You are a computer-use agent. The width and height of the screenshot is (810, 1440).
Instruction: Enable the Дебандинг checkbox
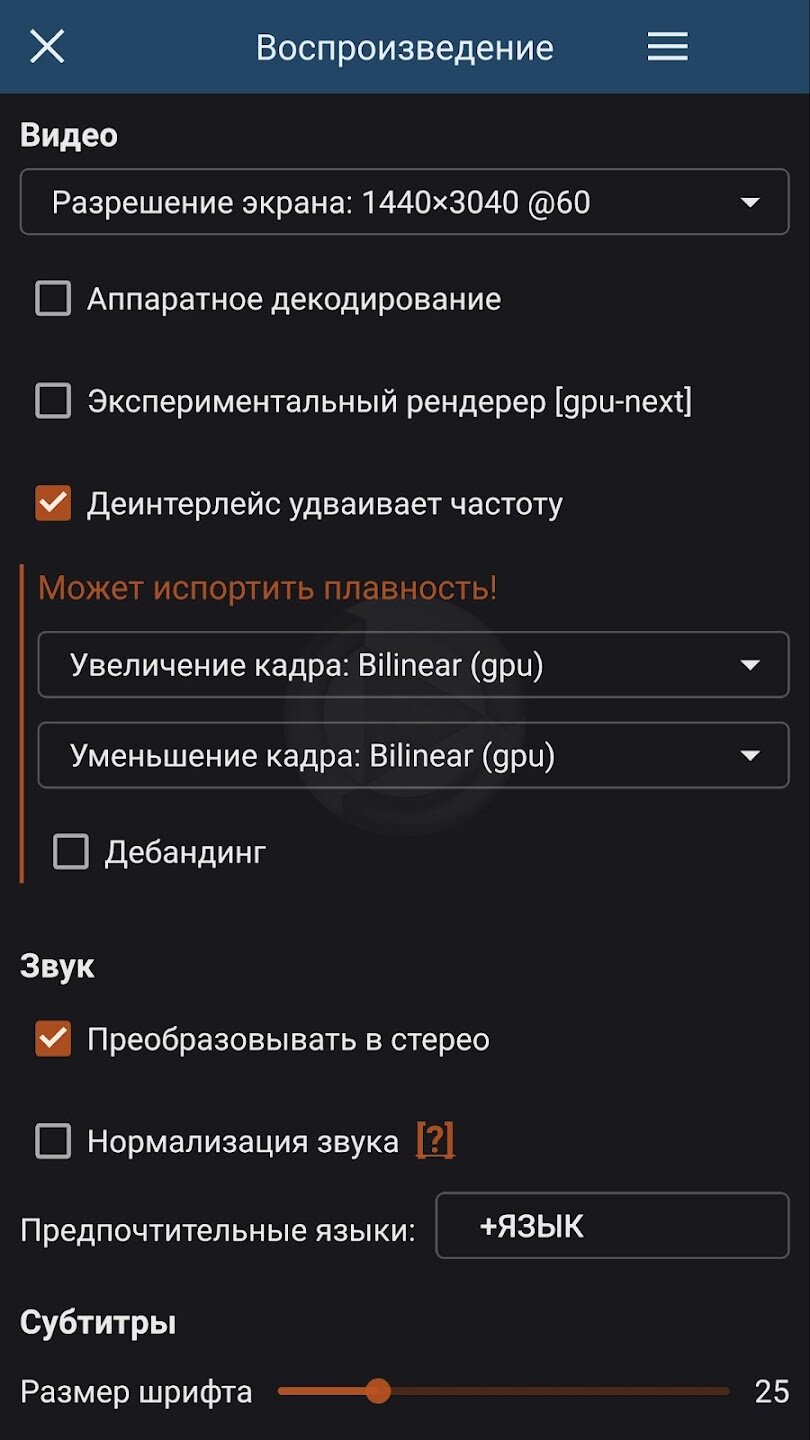(71, 853)
